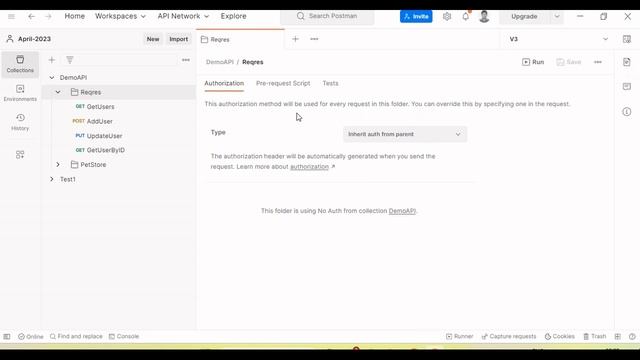
Task: Collapse the Reqres folder
Action: [58, 92]
